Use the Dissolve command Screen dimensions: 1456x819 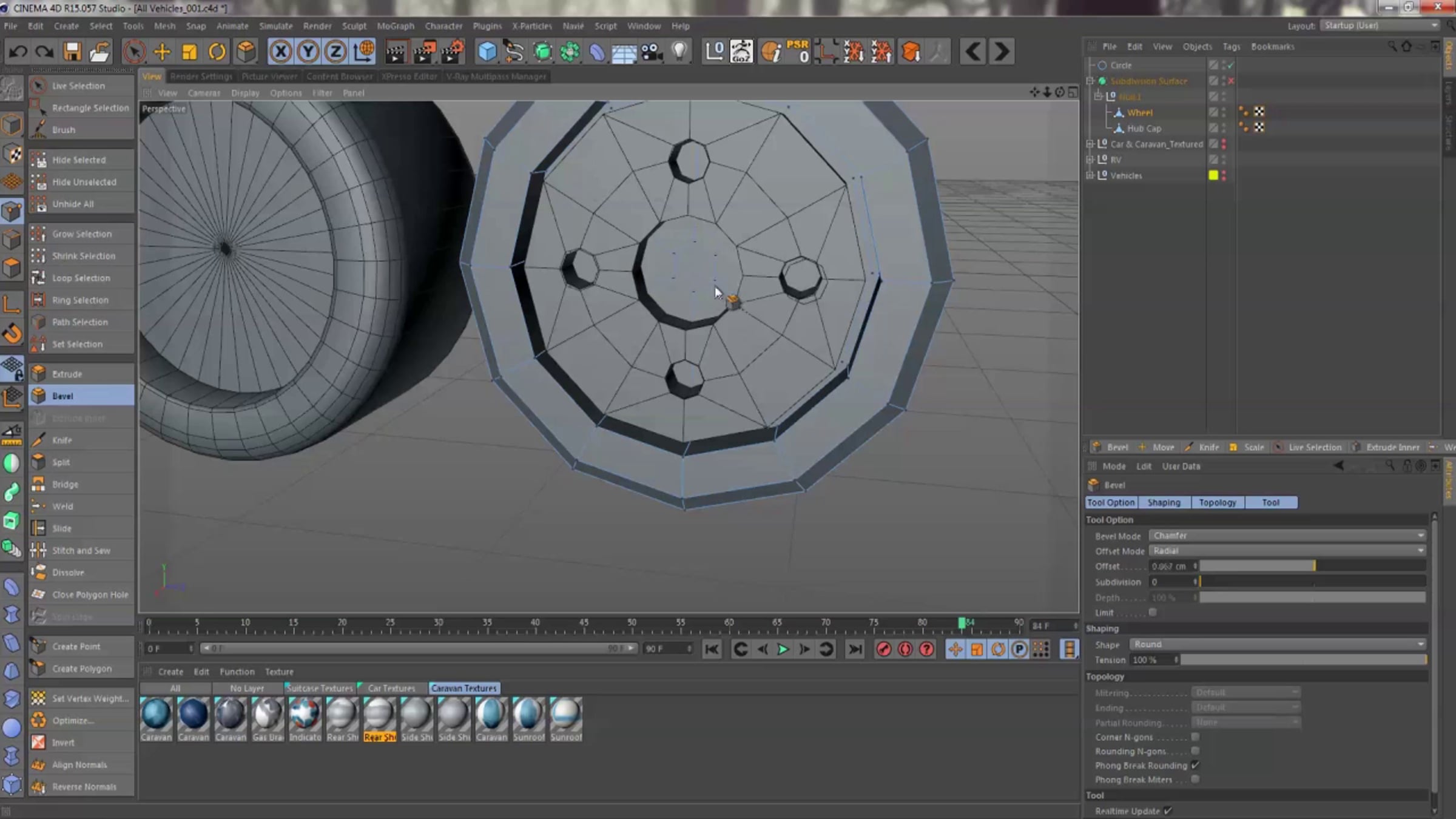pyautogui.click(x=81, y=572)
